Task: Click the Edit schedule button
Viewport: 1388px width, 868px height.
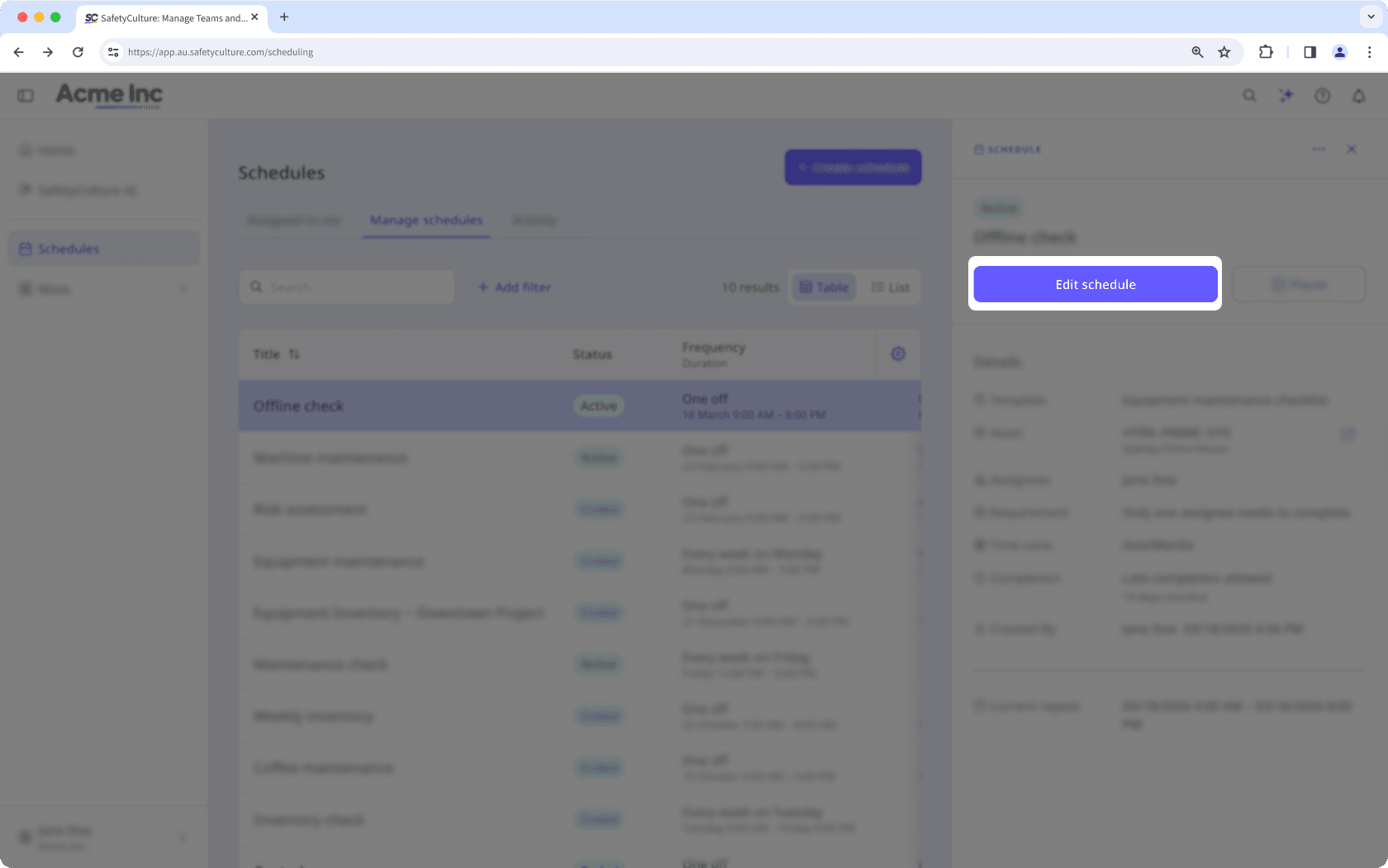Action: pyautogui.click(x=1095, y=284)
